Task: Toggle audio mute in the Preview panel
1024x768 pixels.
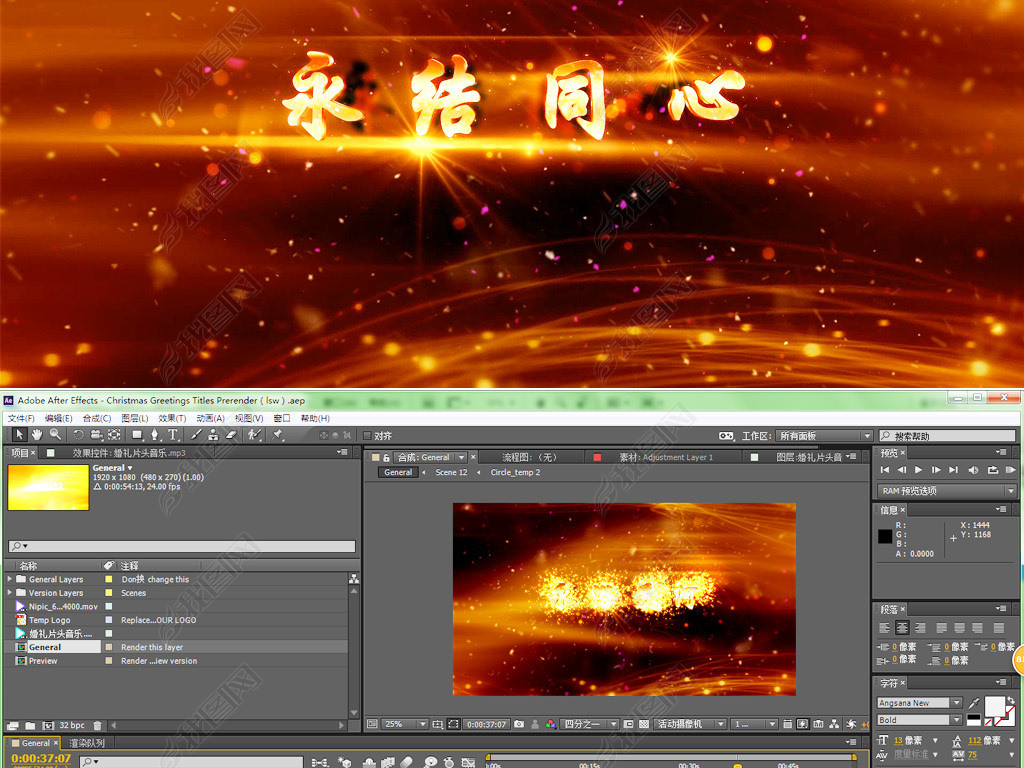Action: pyautogui.click(x=975, y=469)
